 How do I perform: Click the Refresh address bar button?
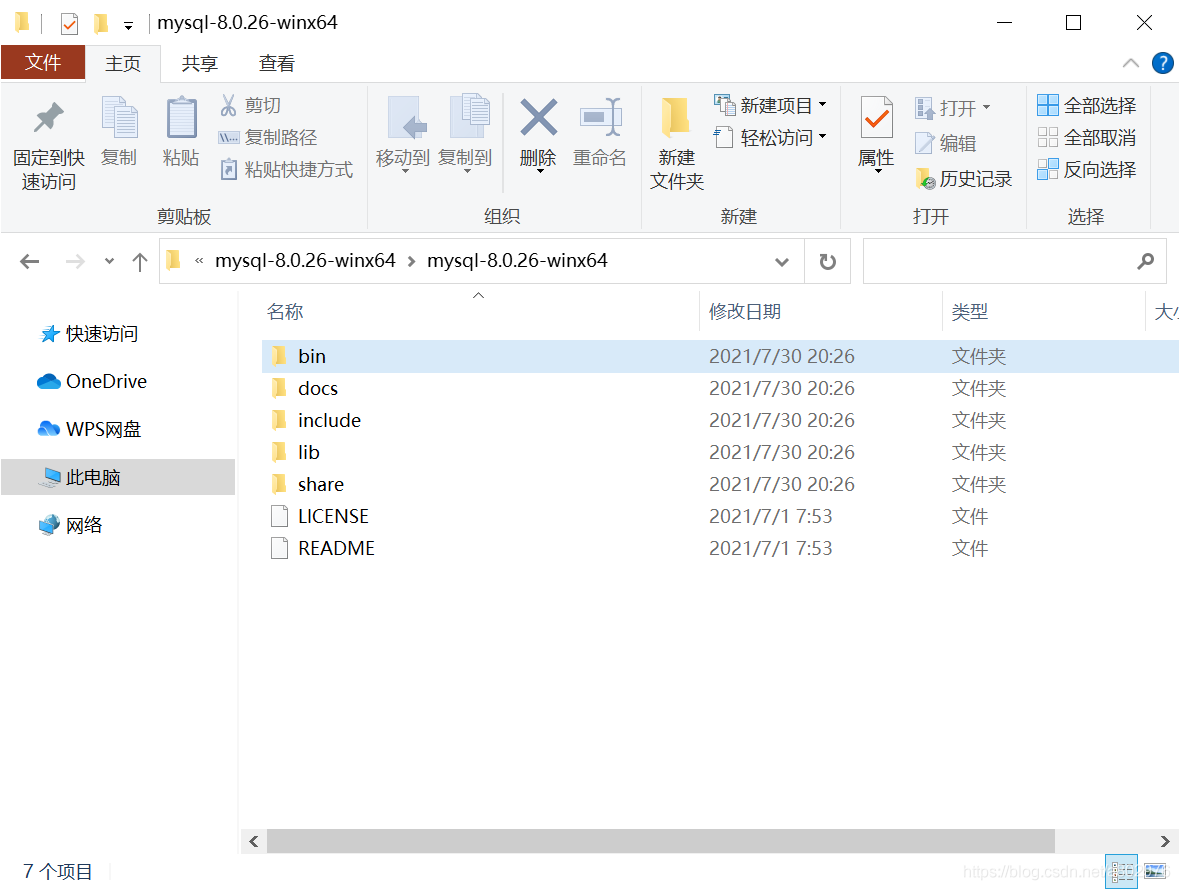pyautogui.click(x=828, y=261)
